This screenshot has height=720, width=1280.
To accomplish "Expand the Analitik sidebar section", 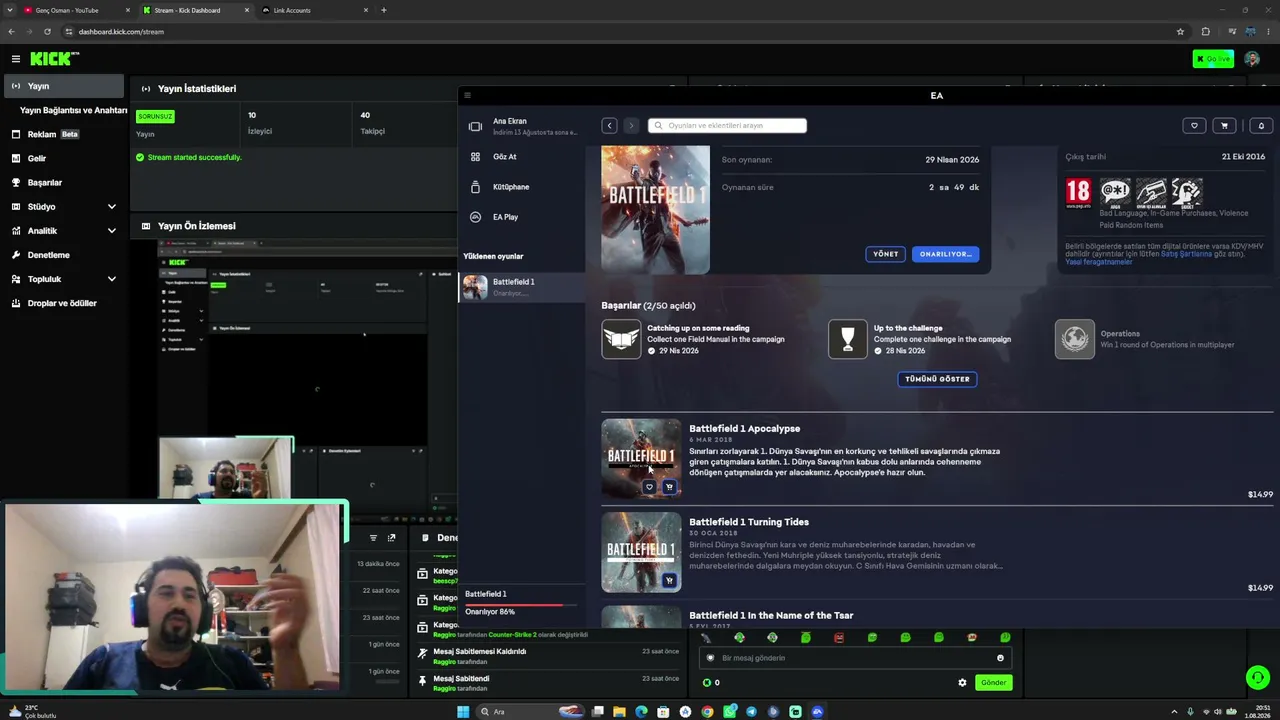I will tap(112, 231).
